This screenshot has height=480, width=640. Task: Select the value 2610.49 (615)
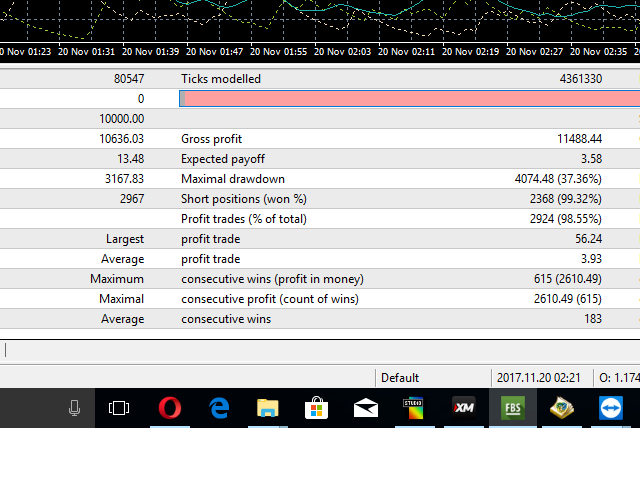(567, 299)
